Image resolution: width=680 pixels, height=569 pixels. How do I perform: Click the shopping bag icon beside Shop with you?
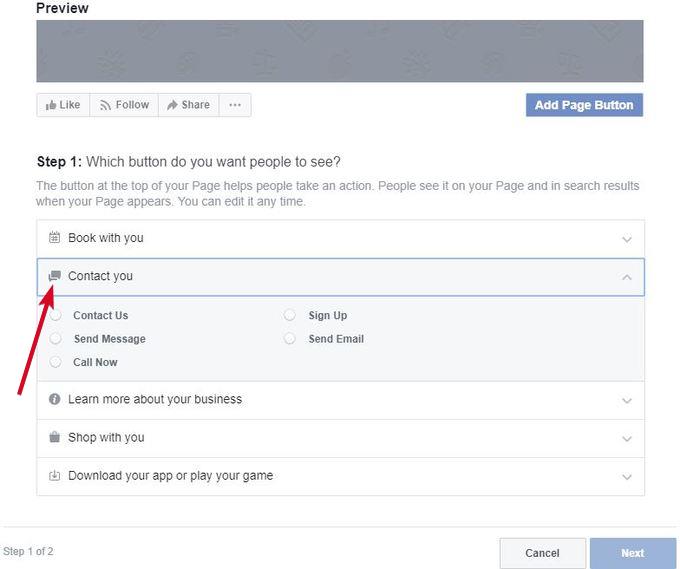point(55,437)
